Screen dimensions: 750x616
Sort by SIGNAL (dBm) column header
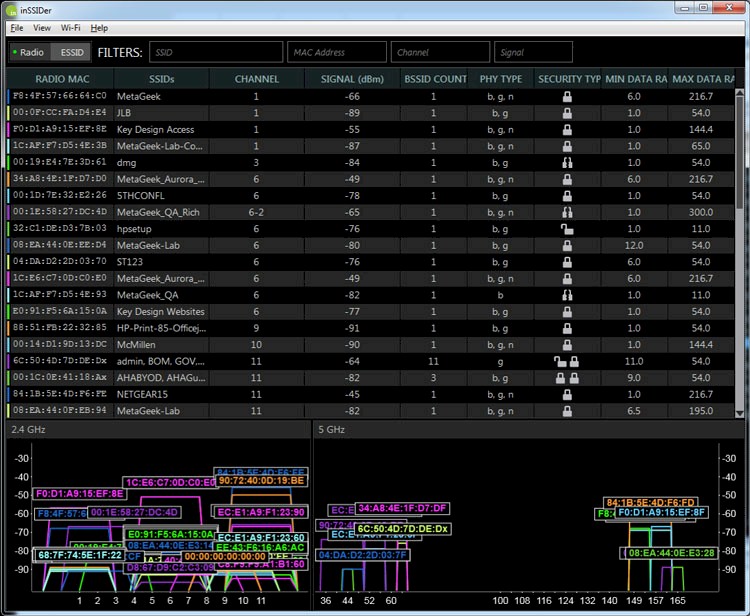[353, 79]
